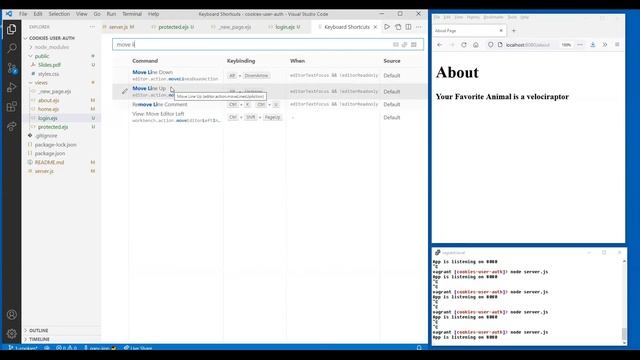Clear the keybindings search input icon
This screenshot has width=640, height=360.
(x=414, y=44)
